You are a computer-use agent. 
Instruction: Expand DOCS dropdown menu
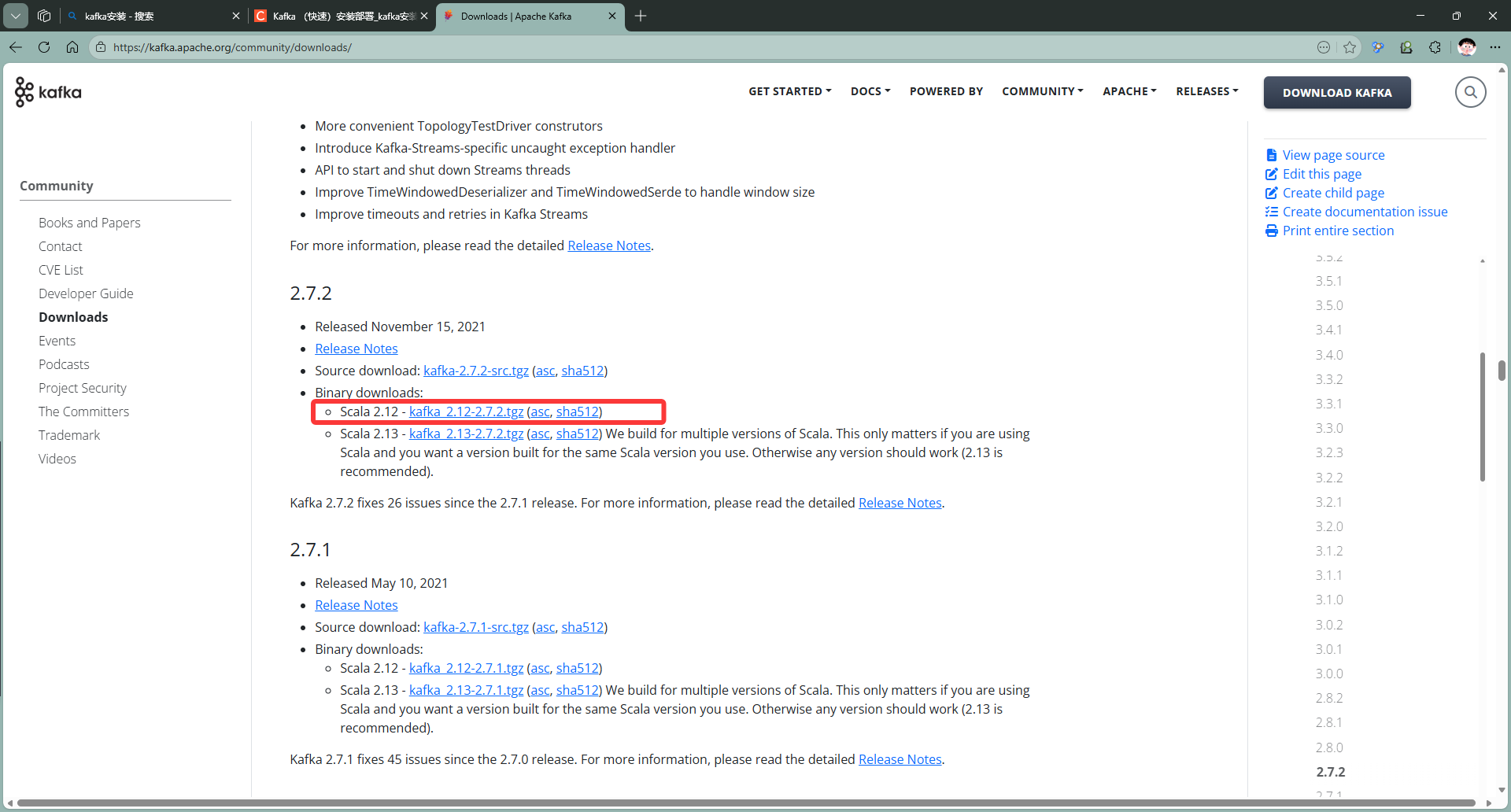click(x=870, y=91)
